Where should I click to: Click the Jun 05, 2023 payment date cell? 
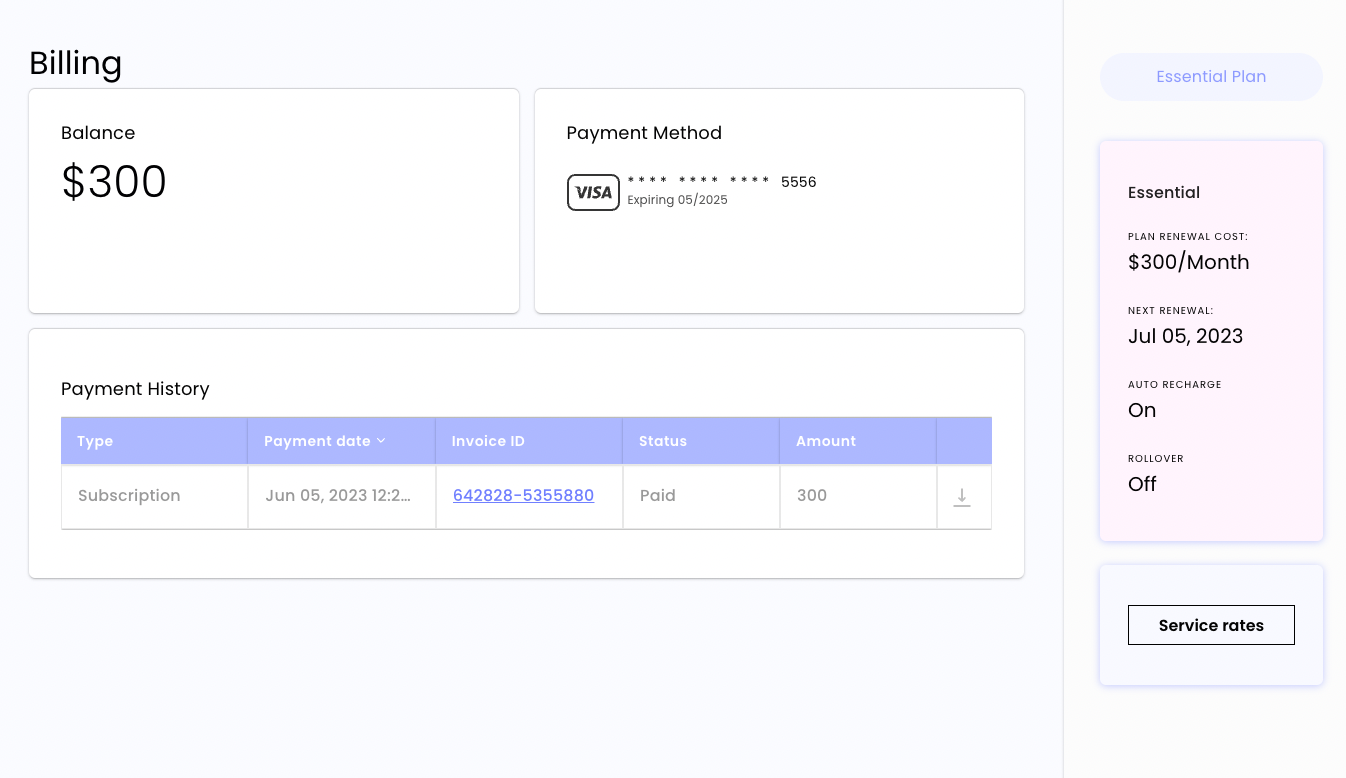point(340,495)
